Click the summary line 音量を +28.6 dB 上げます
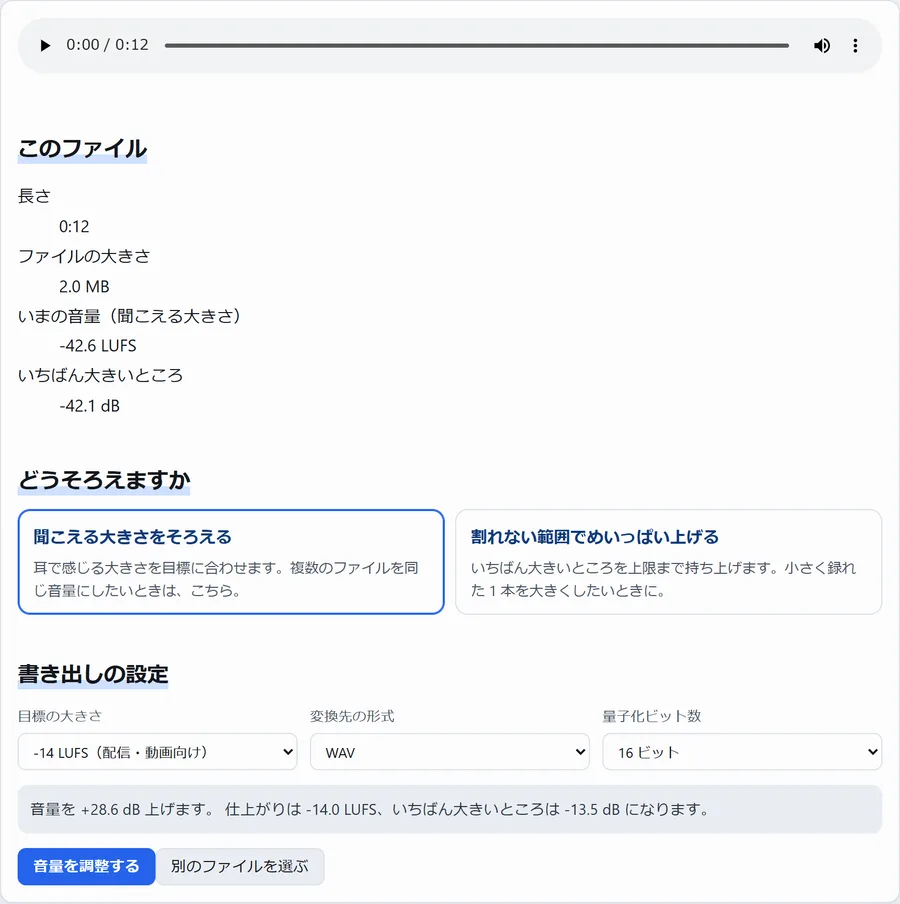The height and width of the screenshot is (904, 900). click(450, 809)
